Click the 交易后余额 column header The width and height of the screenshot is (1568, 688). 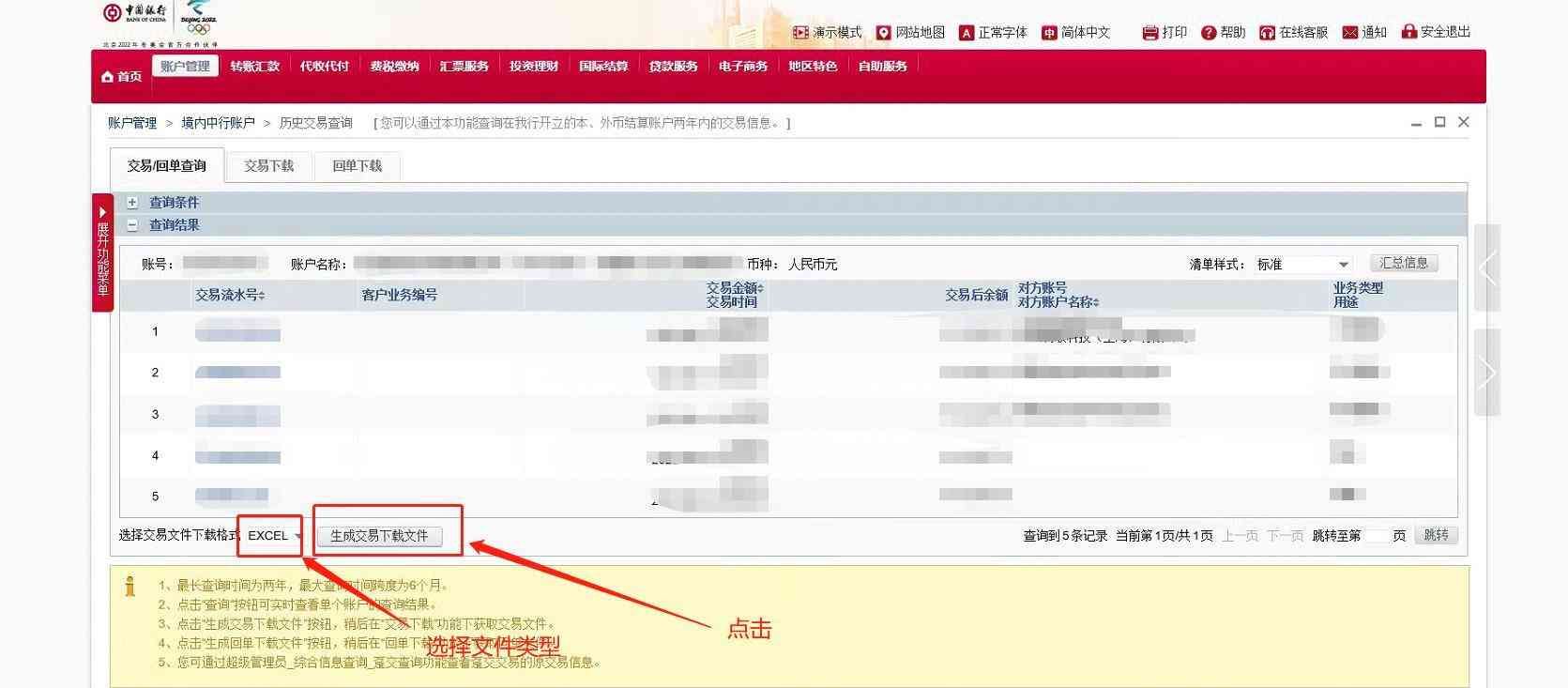[976, 295]
